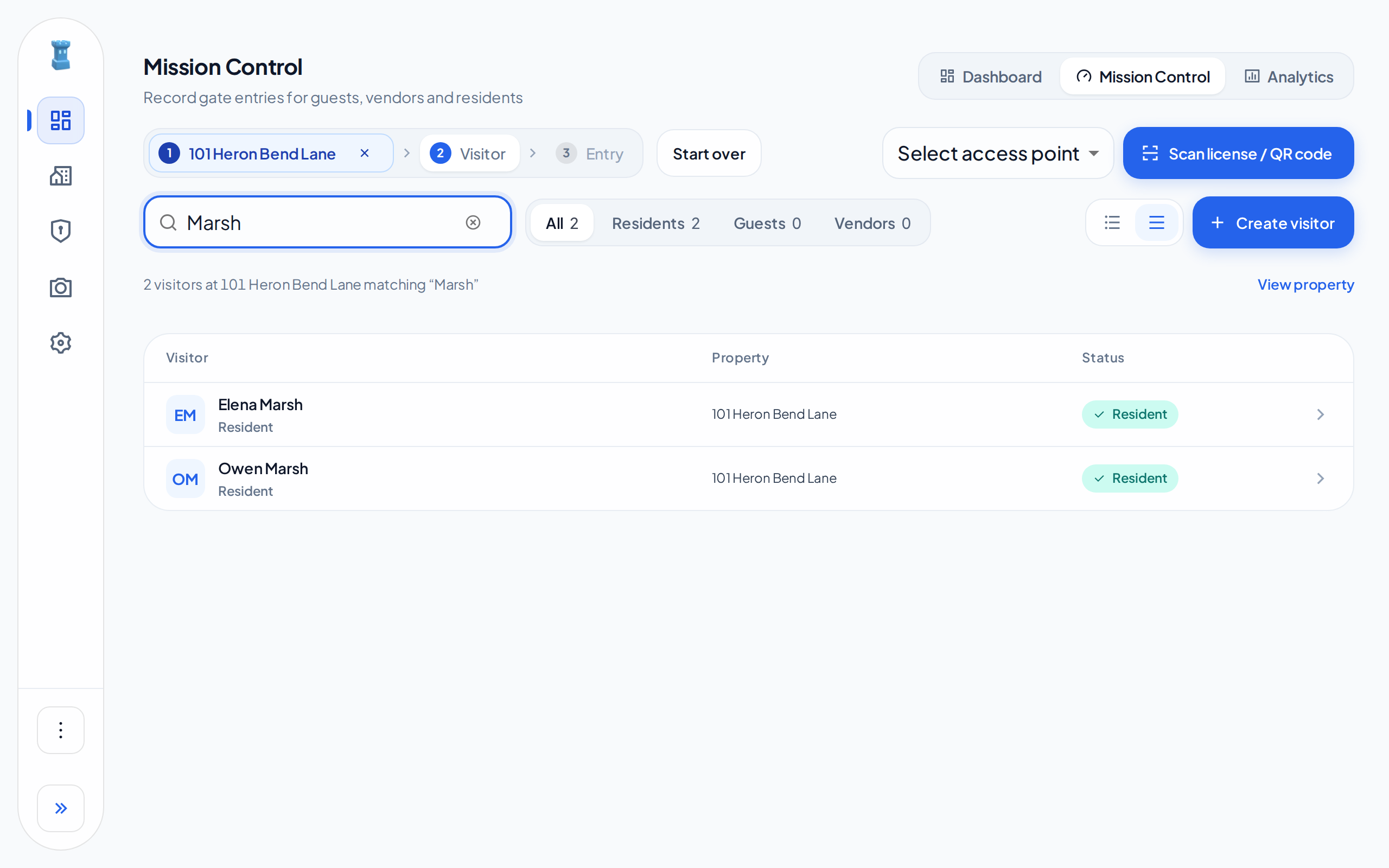Clear the Marsh search text
This screenshot has width=1389, height=868.
point(473,223)
